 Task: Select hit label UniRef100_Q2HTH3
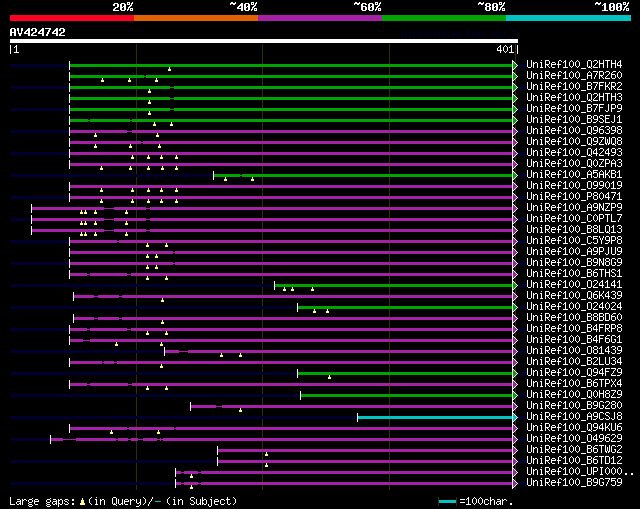pyautogui.click(x=574, y=98)
